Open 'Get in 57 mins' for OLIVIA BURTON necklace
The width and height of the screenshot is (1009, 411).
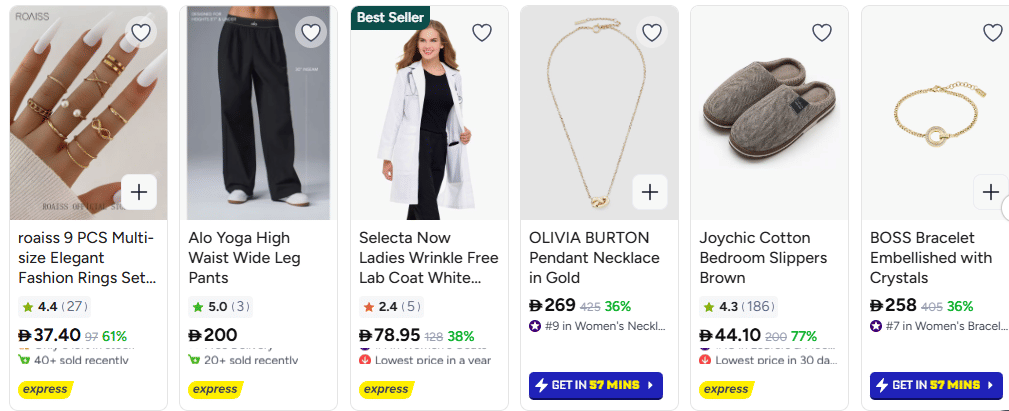pos(594,385)
